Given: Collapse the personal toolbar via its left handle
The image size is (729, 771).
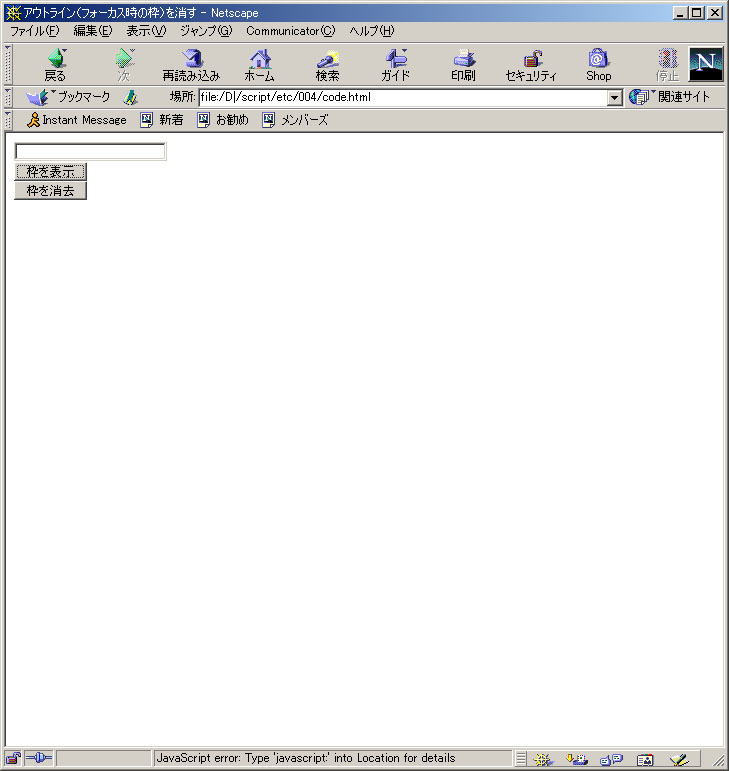Looking at the screenshot, I should [x=8, y=120].
